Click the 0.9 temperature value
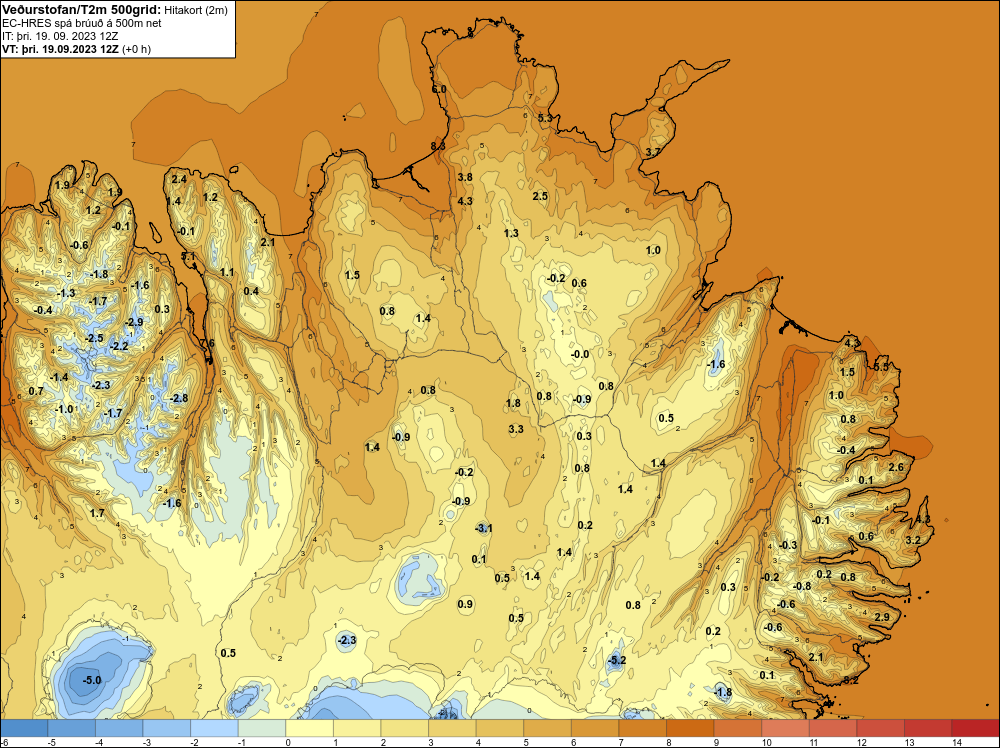 pyautogui.click(x=466, y=604)
